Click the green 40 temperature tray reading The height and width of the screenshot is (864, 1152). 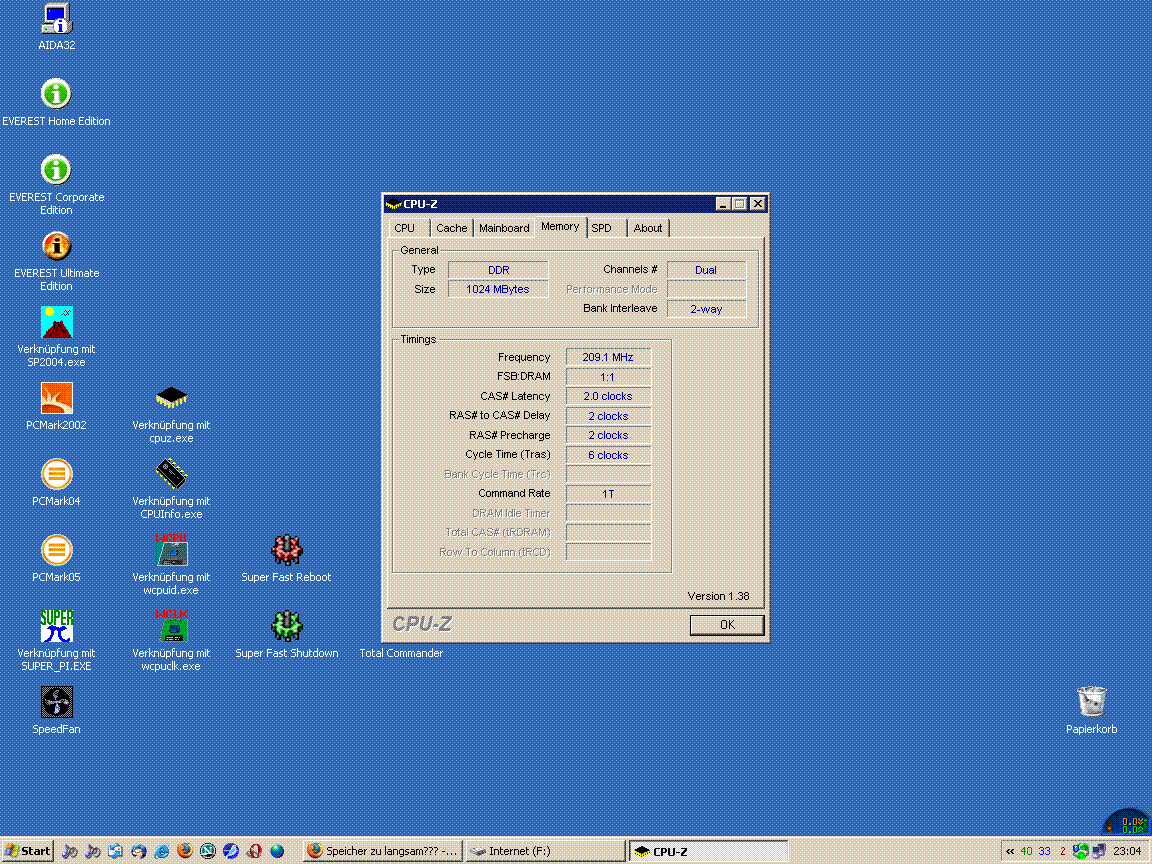point(1026,851)
